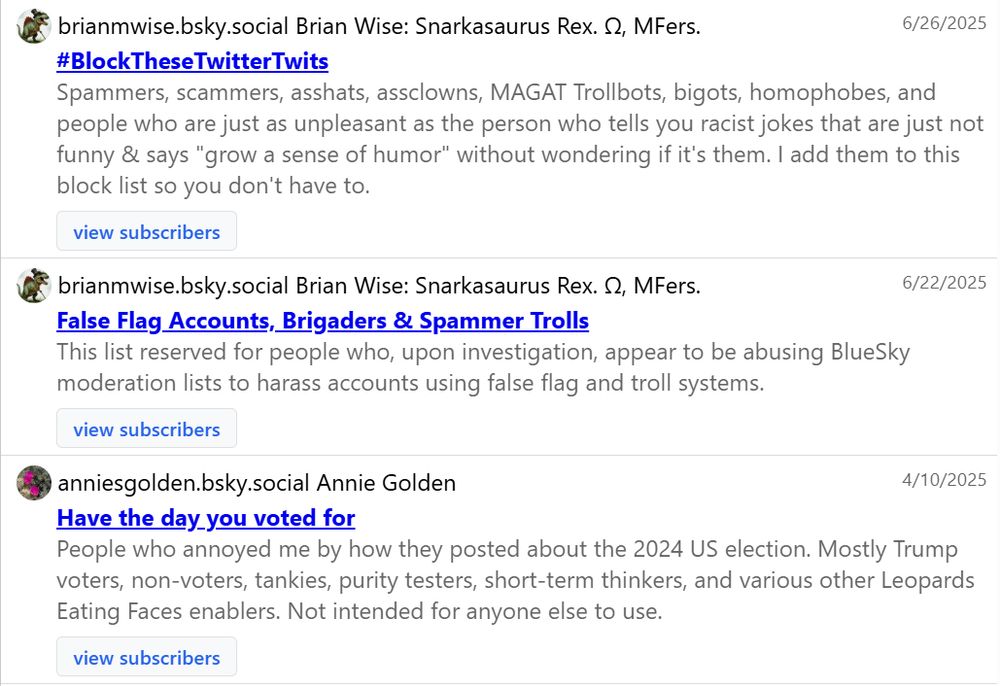The width and height of the screenshot is (1000, 686).
Task: Click the description starting "Spammers, scammers"
Action: click(x=500, y=139)
